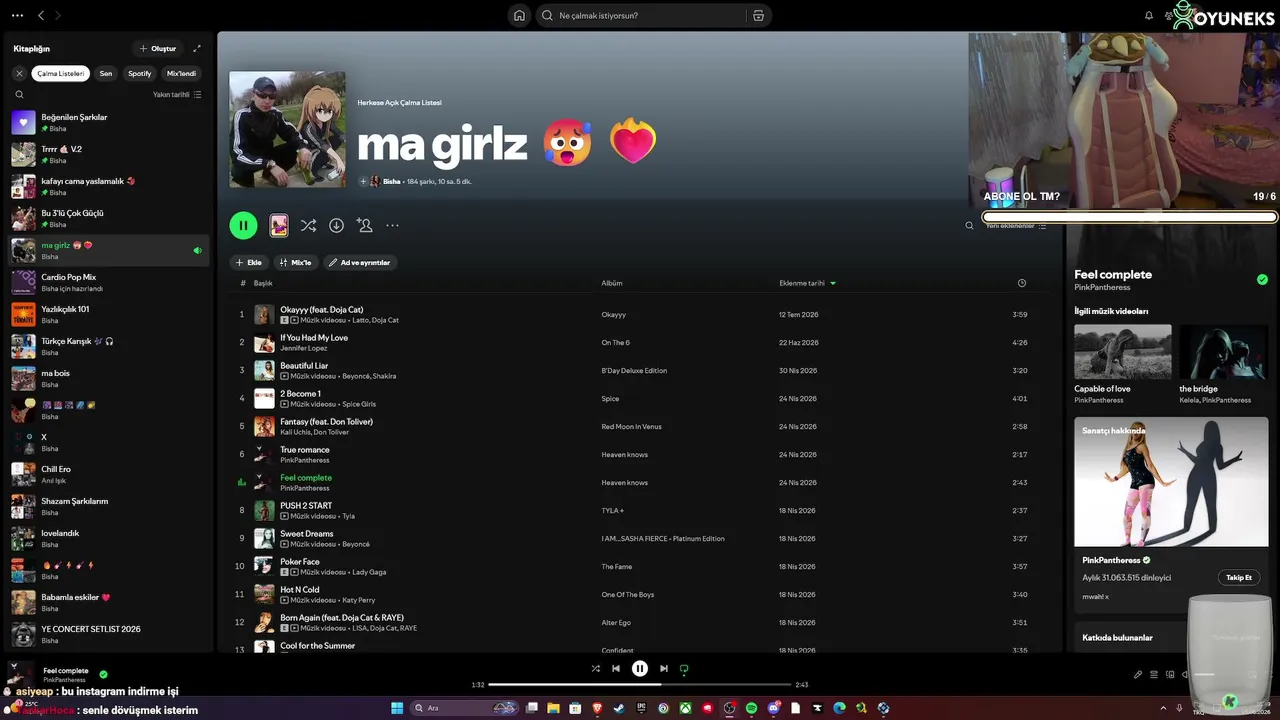Viewport: 1280px width, 720px height.
Task: Select the Spotify filter chip
Action: coord(140,73)
